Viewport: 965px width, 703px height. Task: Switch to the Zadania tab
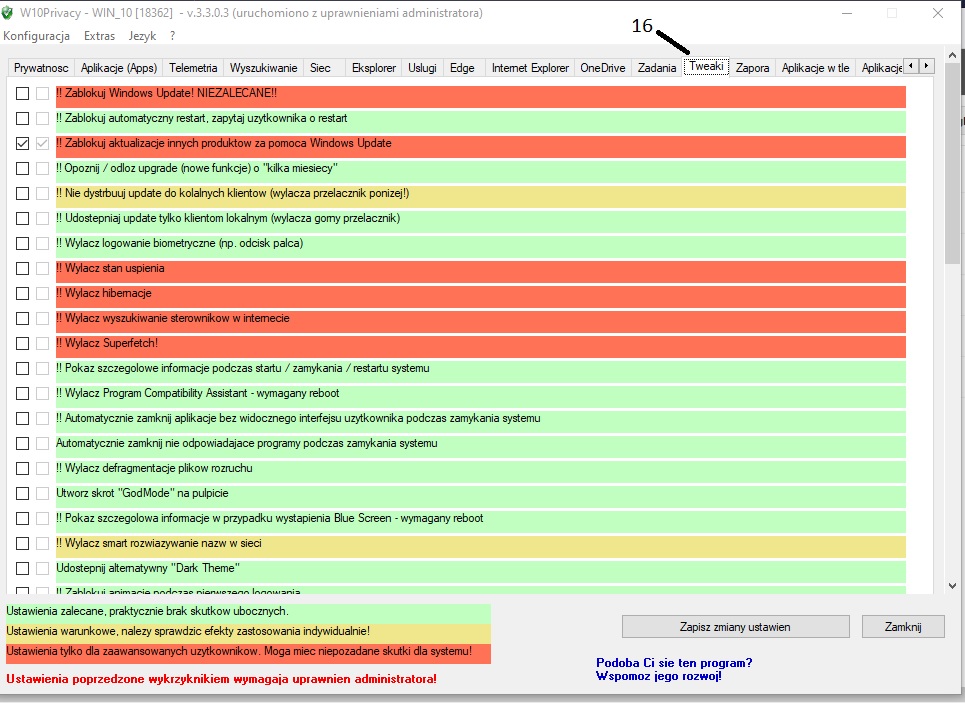pyautogui.click(x=657, y=68)
